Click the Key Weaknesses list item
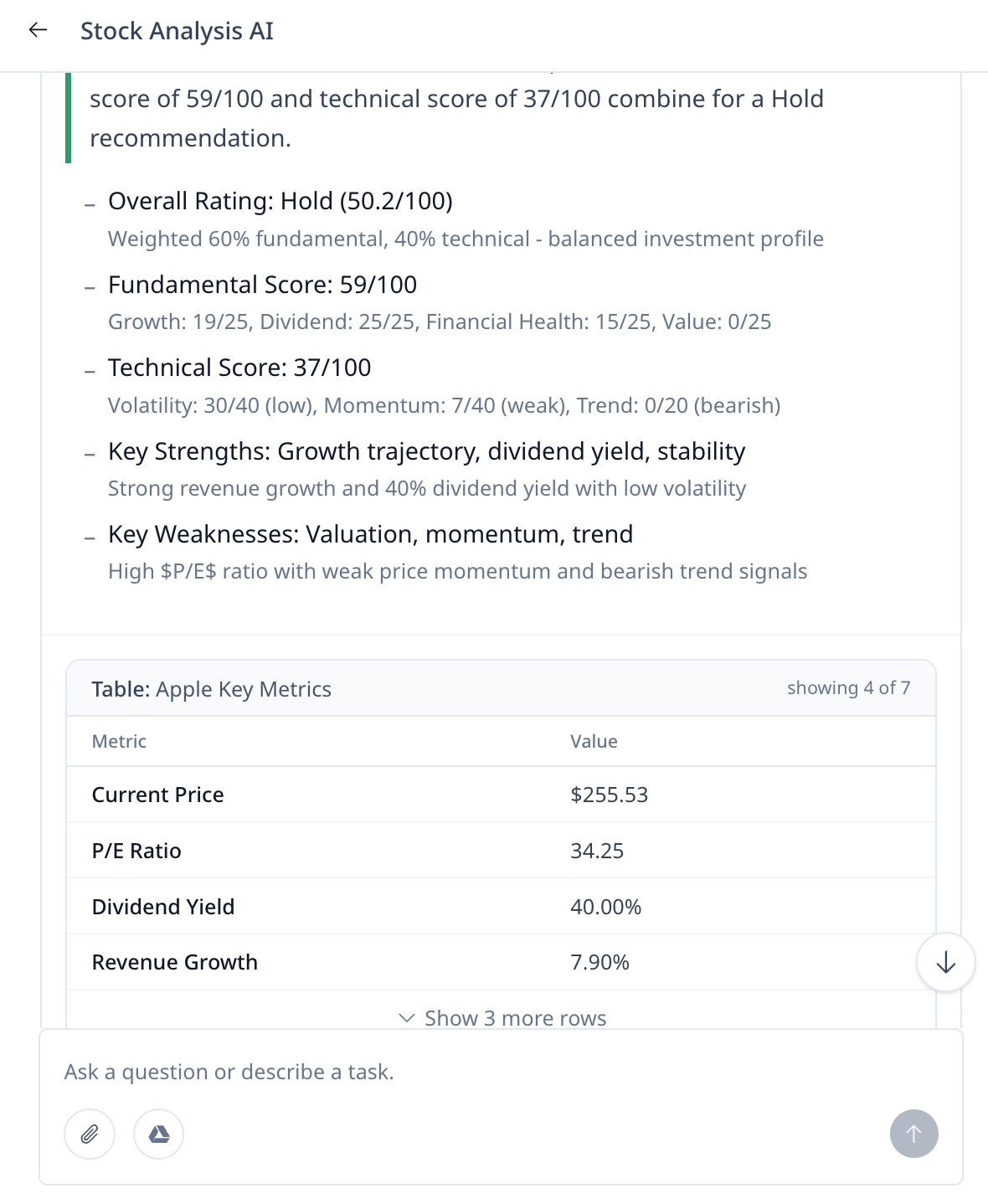 (370, 534)
